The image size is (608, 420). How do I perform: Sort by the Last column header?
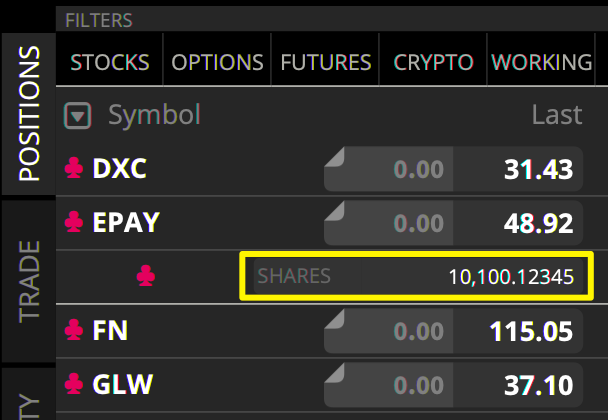pos(557,115)
